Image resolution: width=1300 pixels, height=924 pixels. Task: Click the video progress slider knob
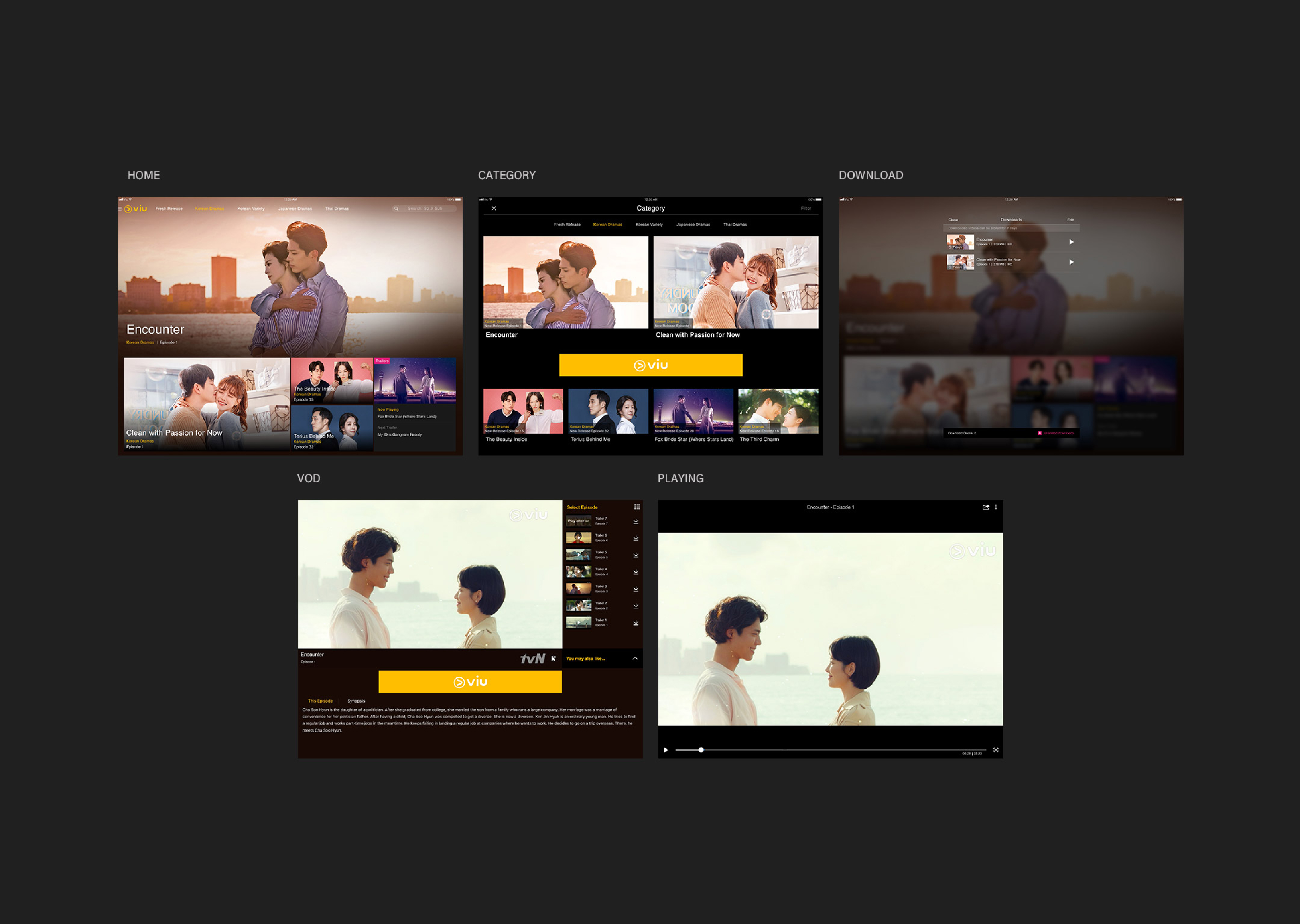tap(701, 750)
